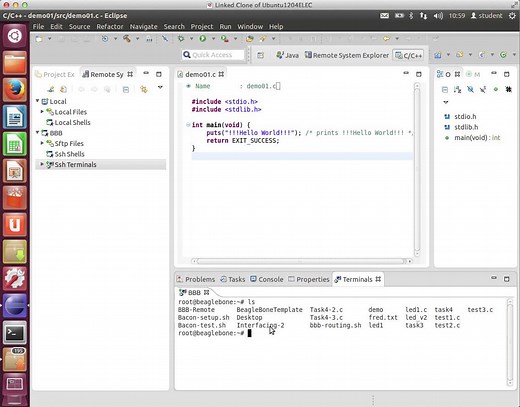Open the File menu
520x407 pixels.
[38, 26]
